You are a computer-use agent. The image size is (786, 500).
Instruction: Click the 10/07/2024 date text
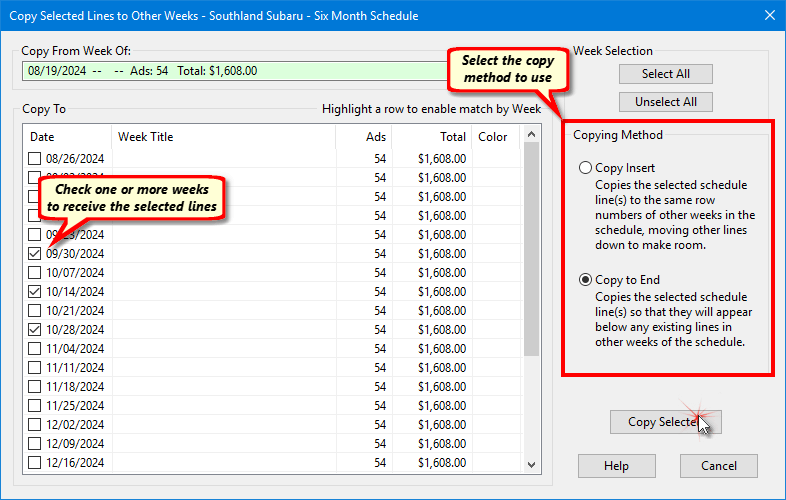75,273
